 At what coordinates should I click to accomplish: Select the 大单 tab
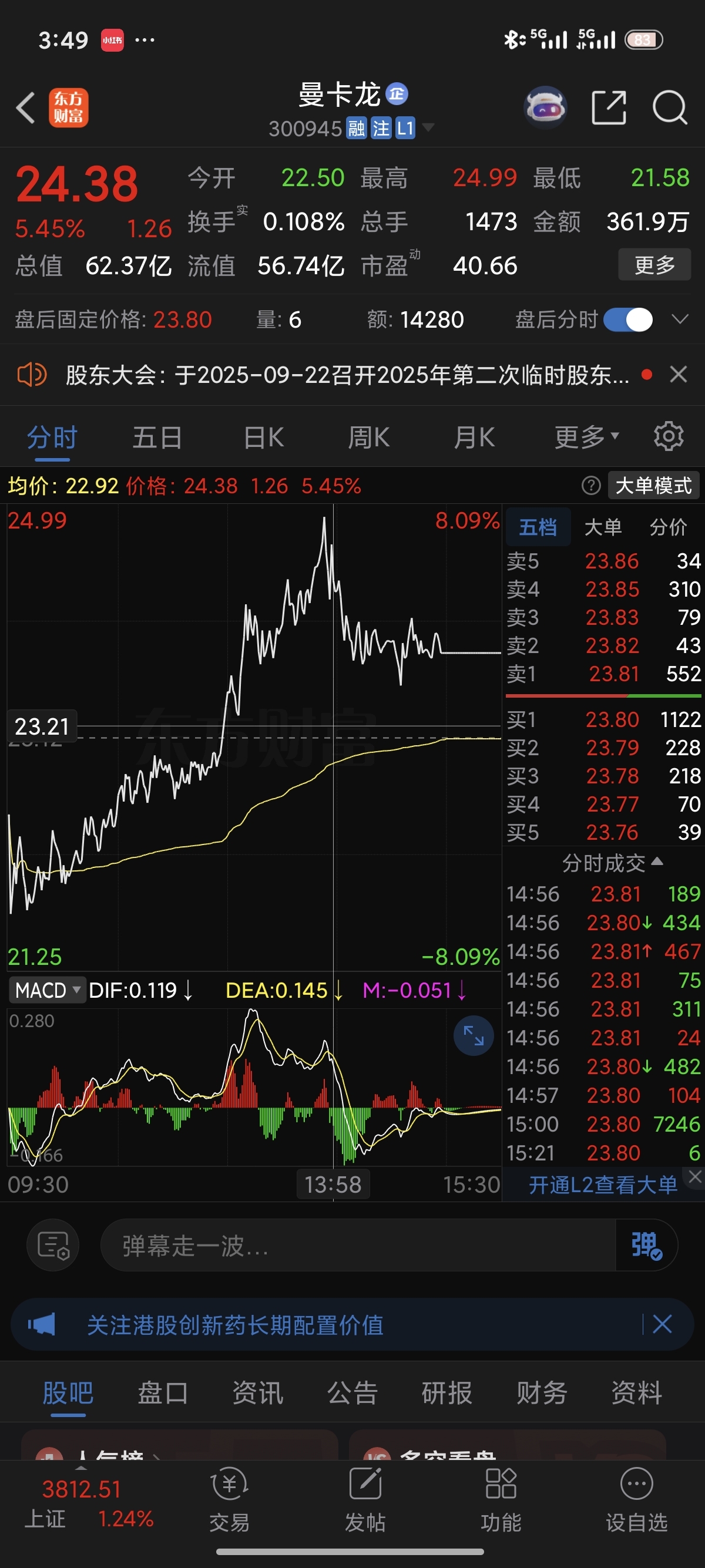coord(603,527)
